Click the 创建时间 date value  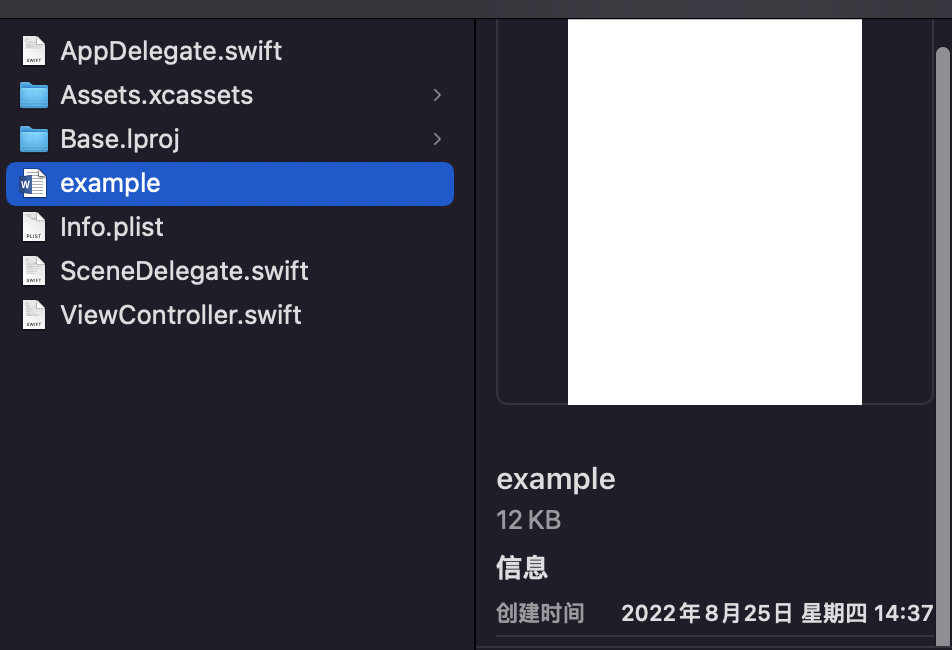click(x=777, y=613)
